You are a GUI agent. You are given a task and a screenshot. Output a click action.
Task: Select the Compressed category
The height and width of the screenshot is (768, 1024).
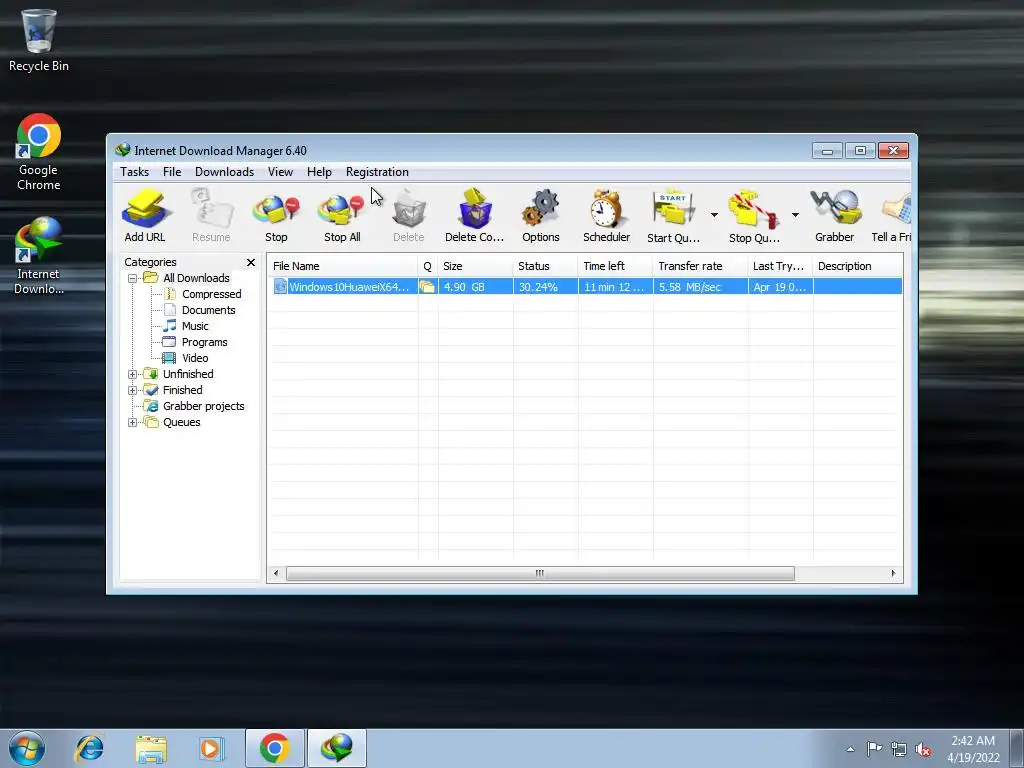[x=212, y=294]
